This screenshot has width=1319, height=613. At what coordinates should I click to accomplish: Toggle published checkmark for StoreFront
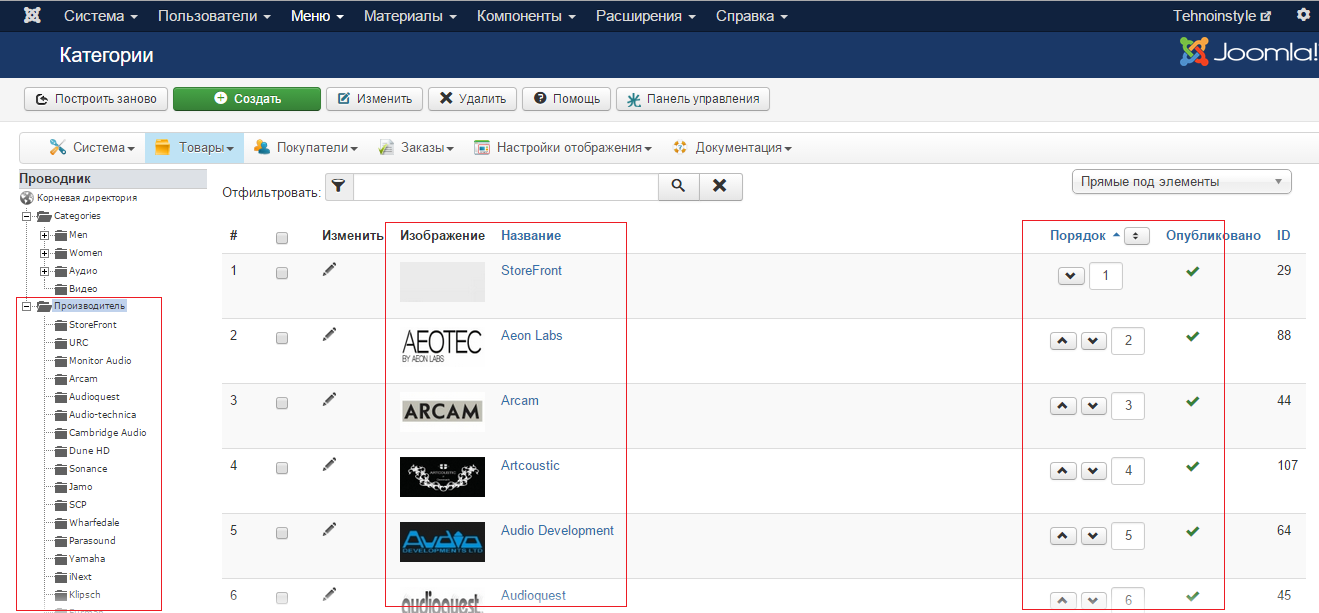tap(1192, 271)
